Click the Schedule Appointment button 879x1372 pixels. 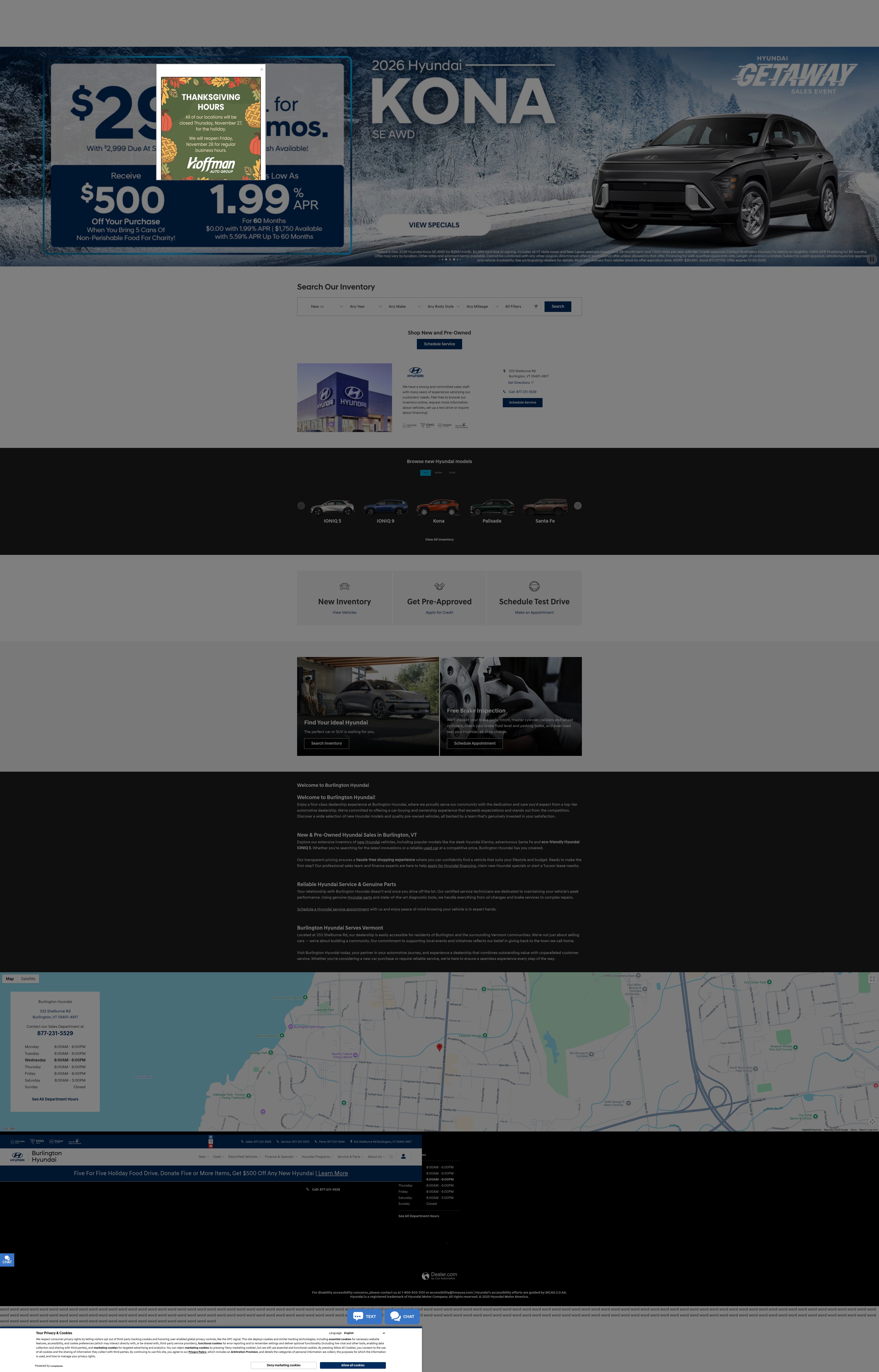click(475, 743)
